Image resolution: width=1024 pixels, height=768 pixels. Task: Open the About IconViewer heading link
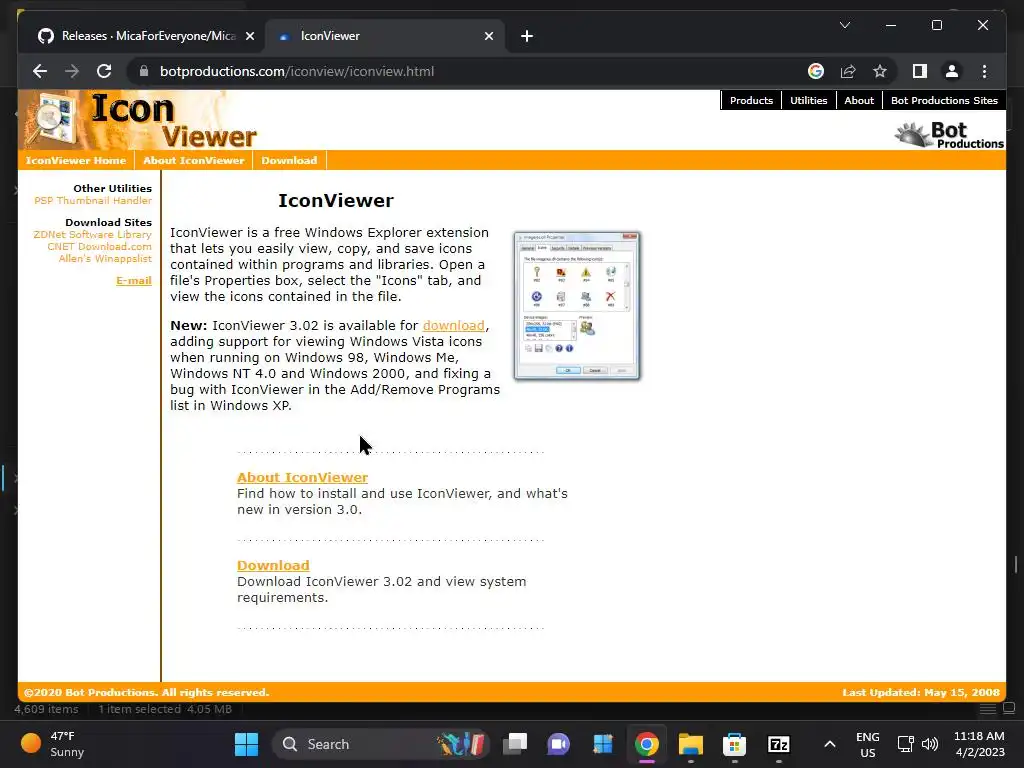pos(302,477)
